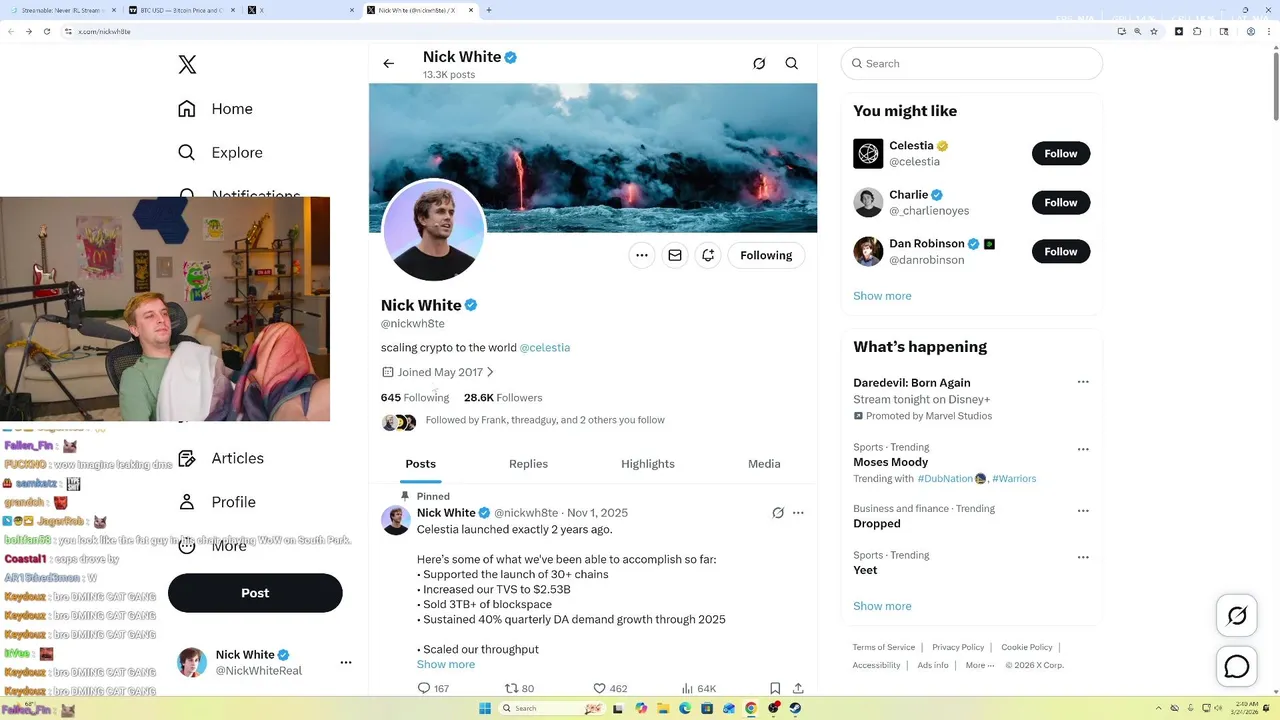1280x720 pixels.
Task: Click the browser address bar
Action: [x=585, y=31]
